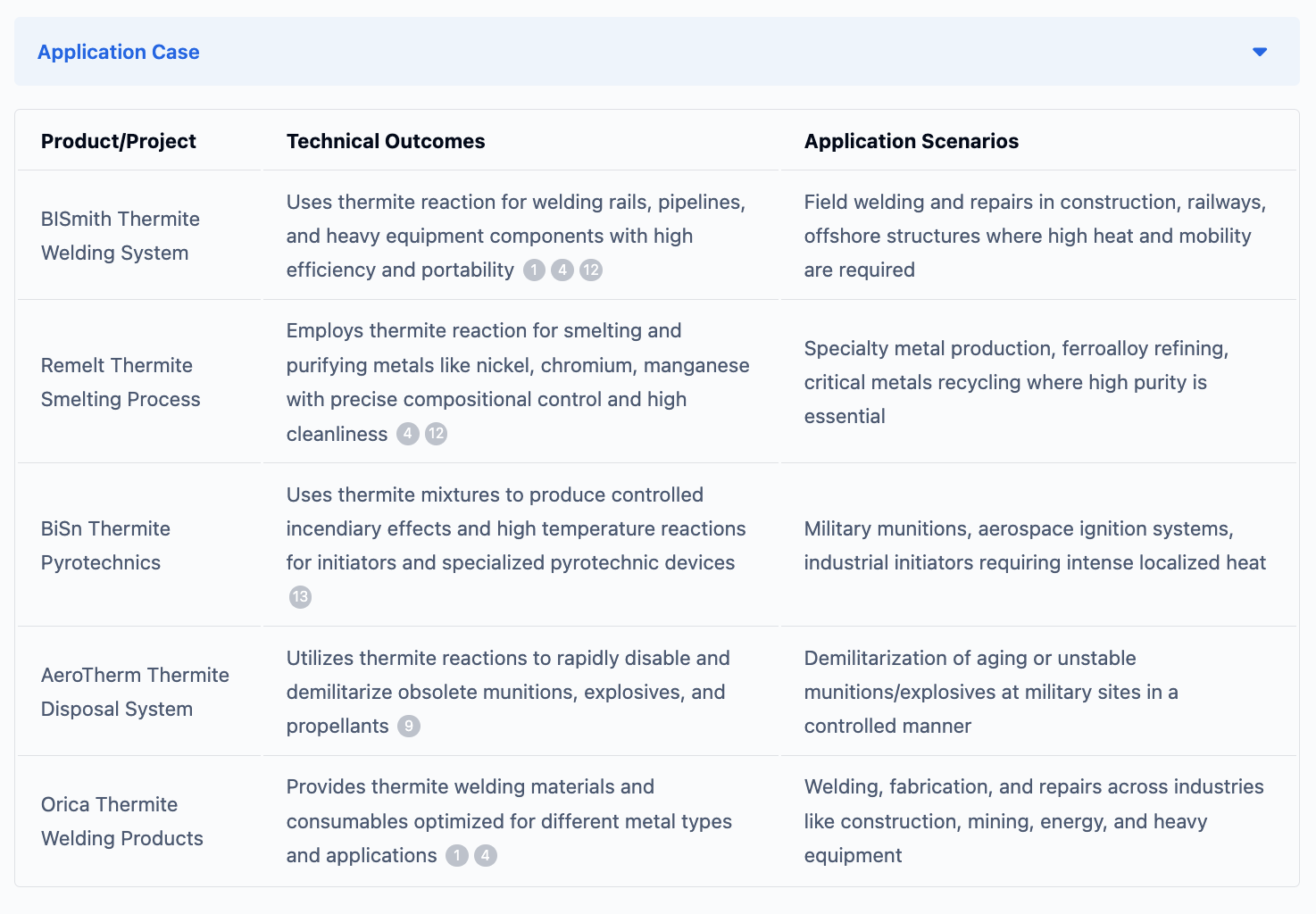Click the Application Case header title
Viewport: 1316px width, 914px height.
pos(119,52)
